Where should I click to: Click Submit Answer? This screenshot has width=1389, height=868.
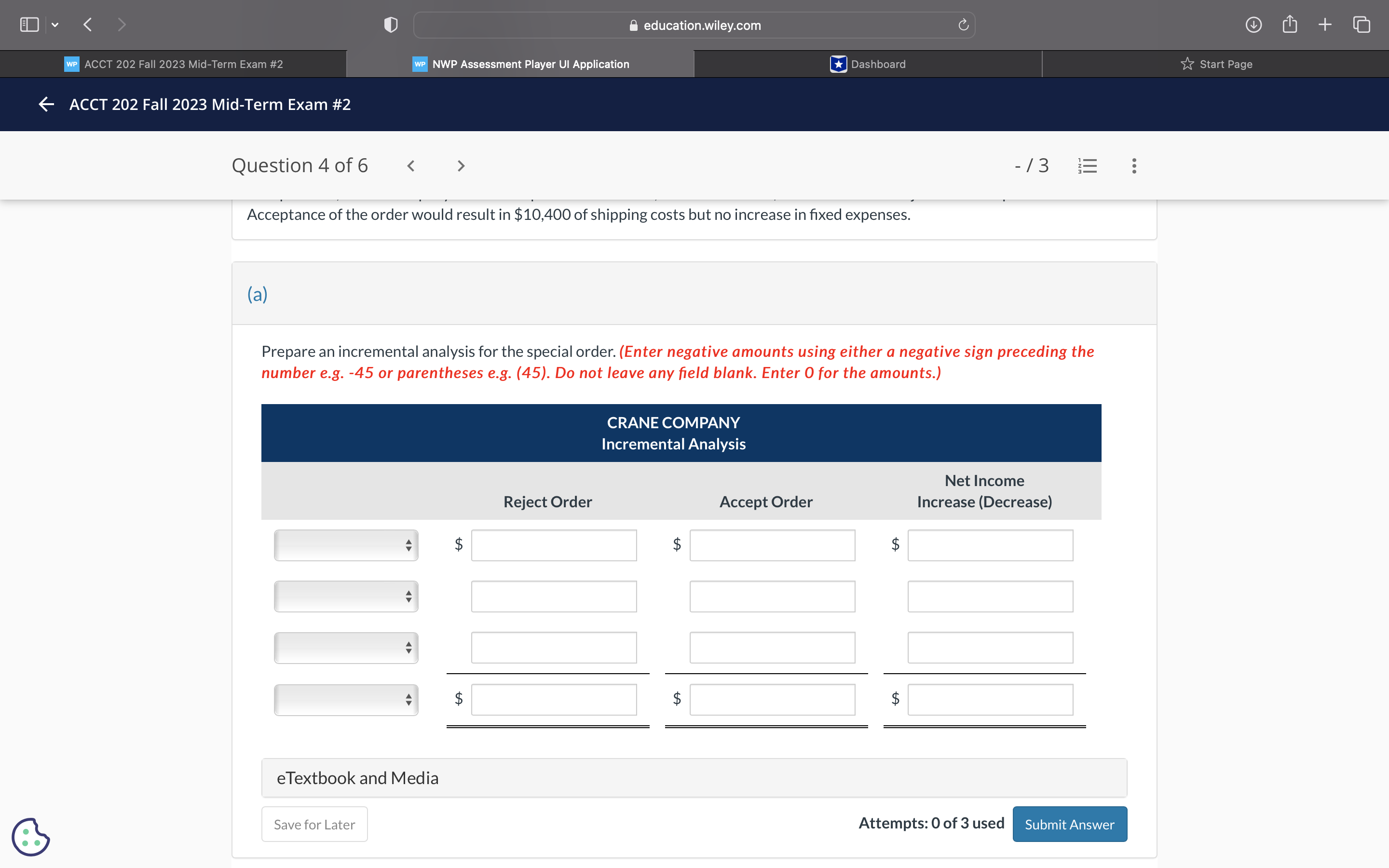pyautogui.click(x=1070, y=824)
